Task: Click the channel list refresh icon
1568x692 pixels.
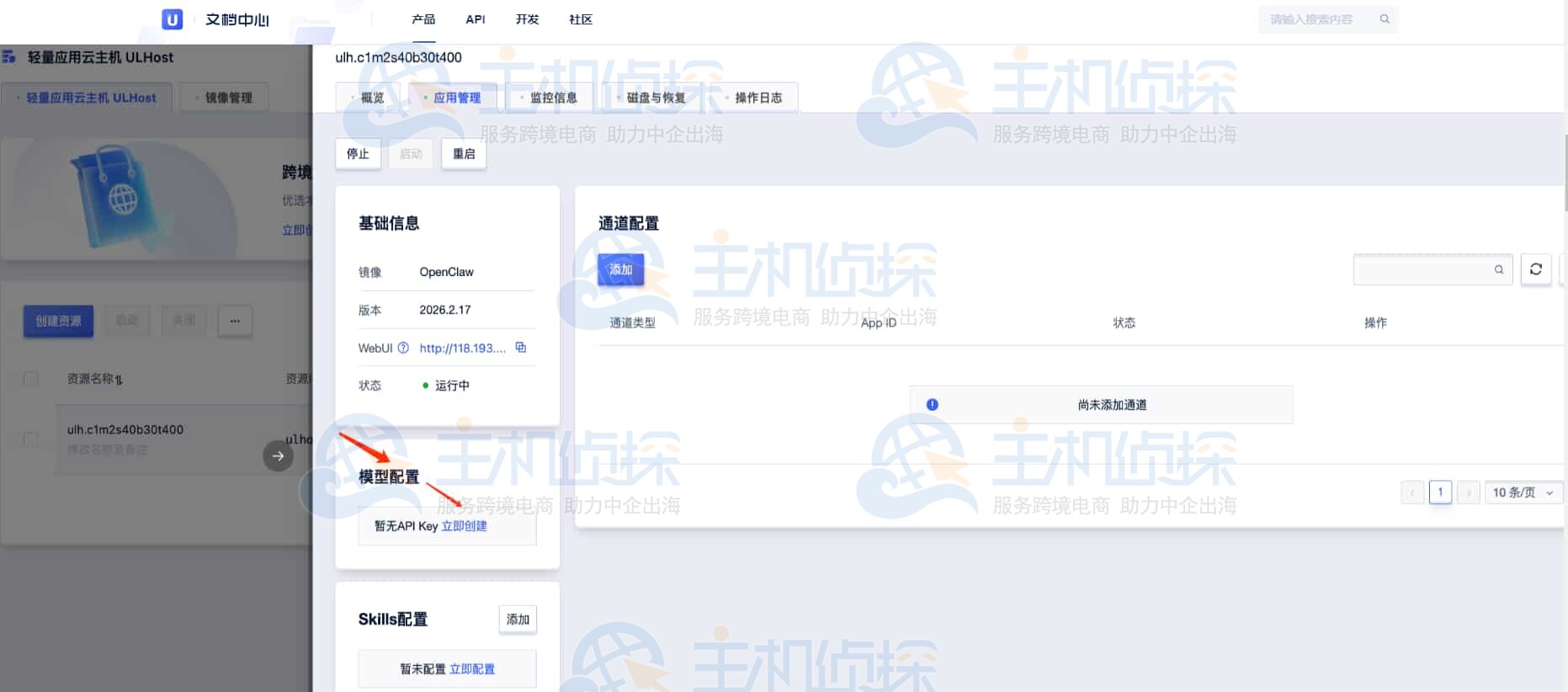Action: coord(1535,269)
